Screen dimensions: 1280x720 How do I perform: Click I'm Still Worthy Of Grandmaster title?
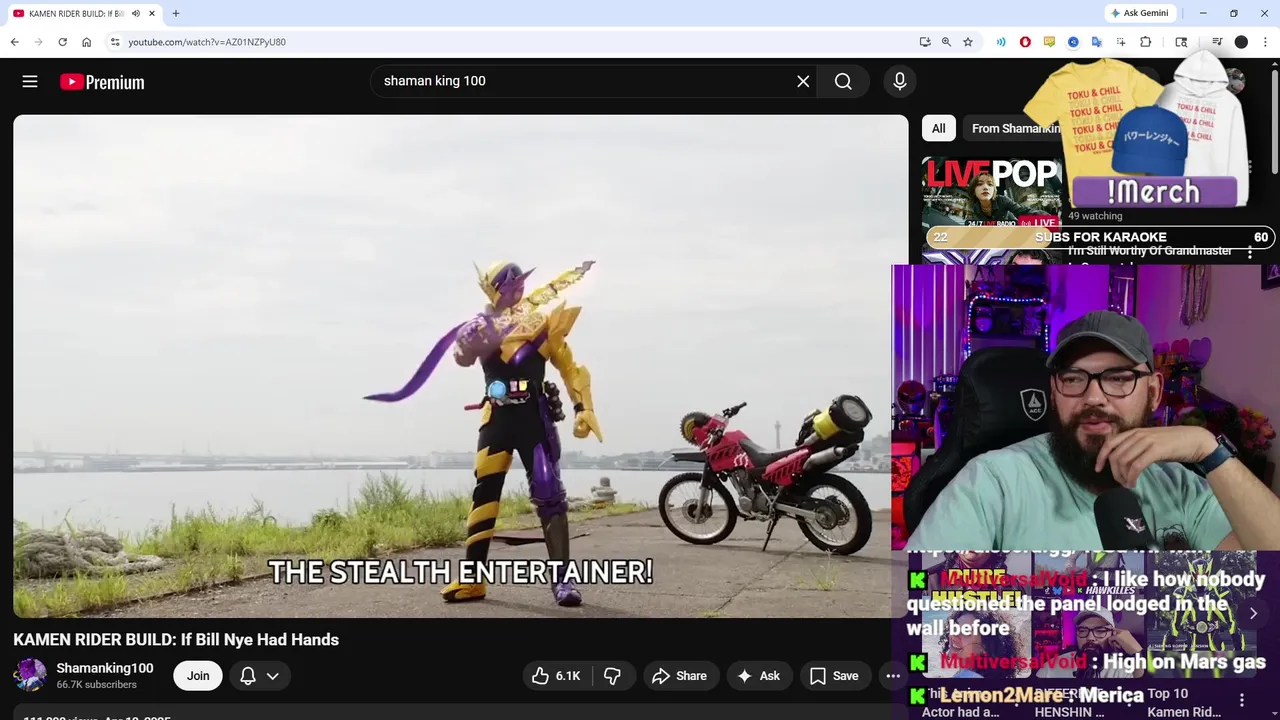click(1150, 251)
